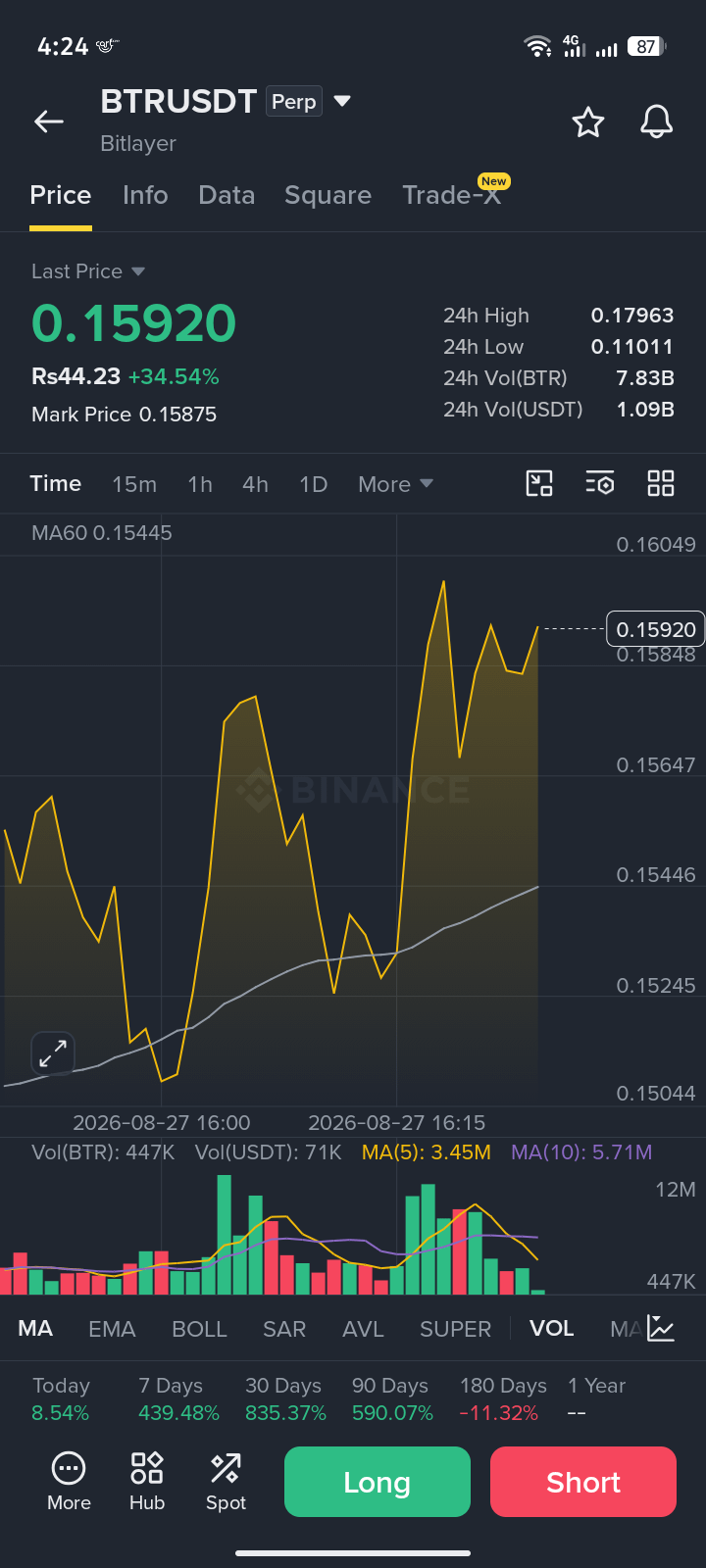The image size is (706, 1568).
Task: Open price alert bell icon
Action: 657,122
